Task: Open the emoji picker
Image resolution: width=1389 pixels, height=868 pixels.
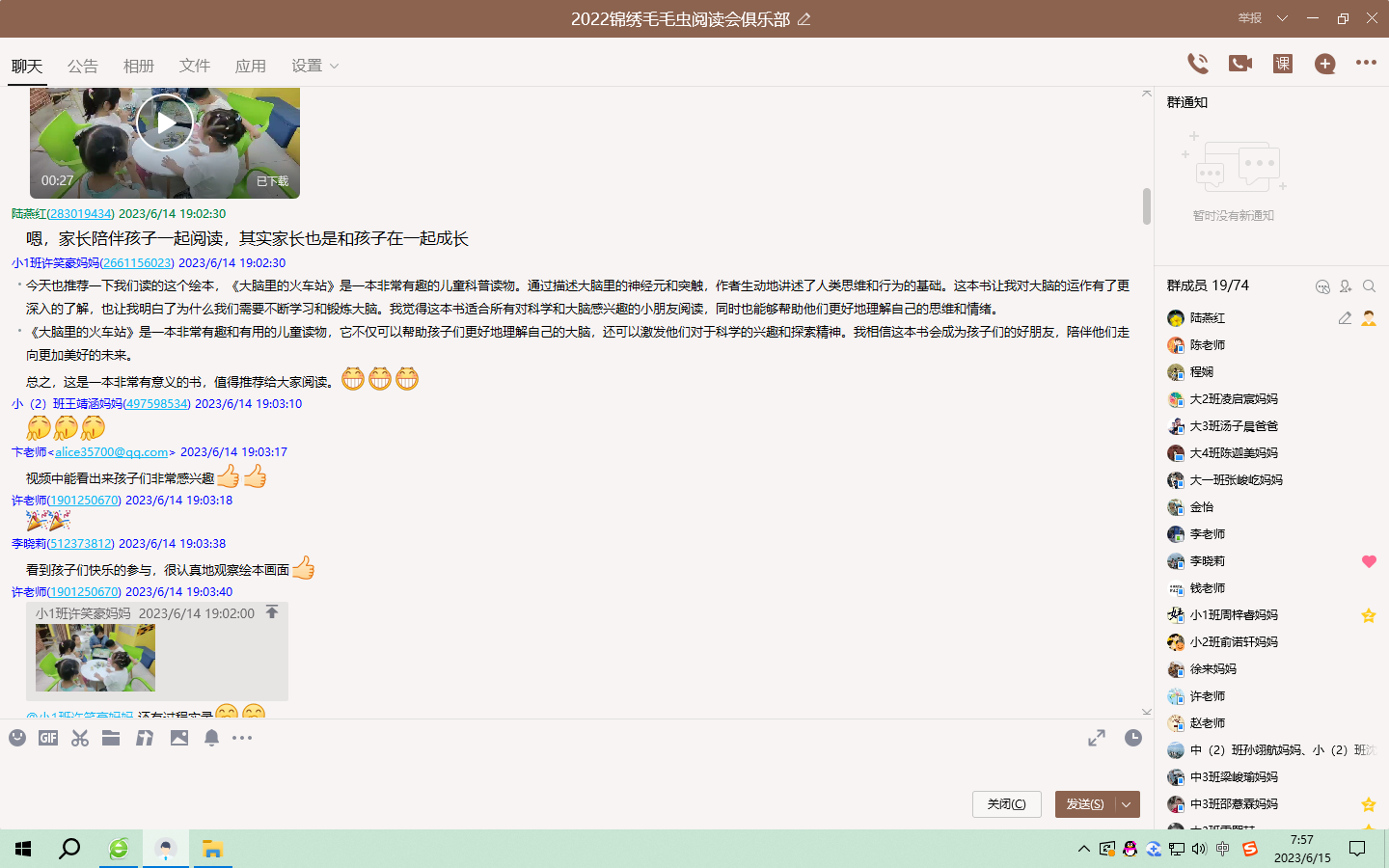Action: 17,738
